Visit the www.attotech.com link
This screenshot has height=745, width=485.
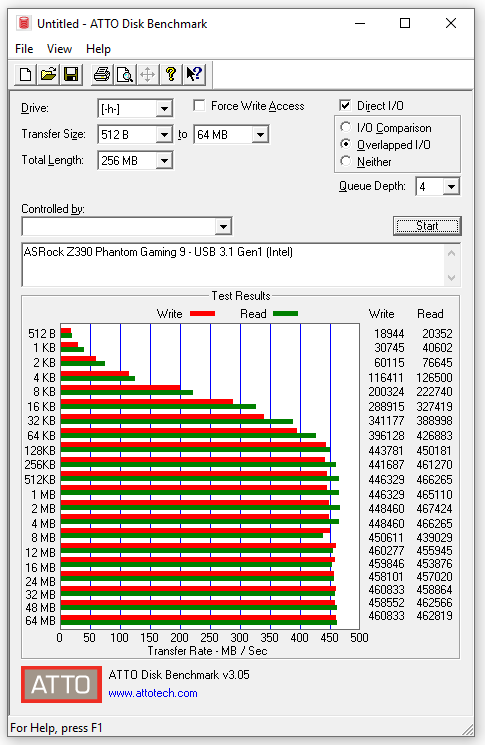coord(153,693)
